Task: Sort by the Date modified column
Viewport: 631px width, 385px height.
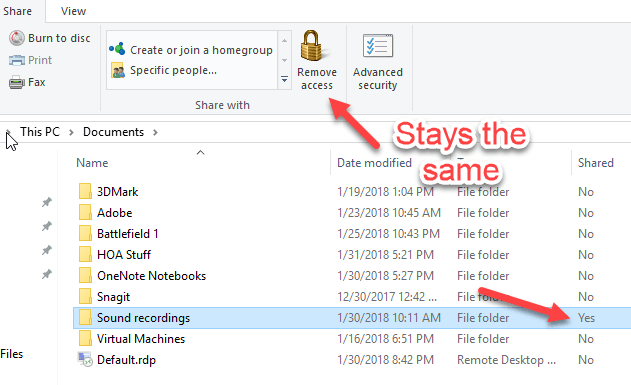Action: [374, 163]
